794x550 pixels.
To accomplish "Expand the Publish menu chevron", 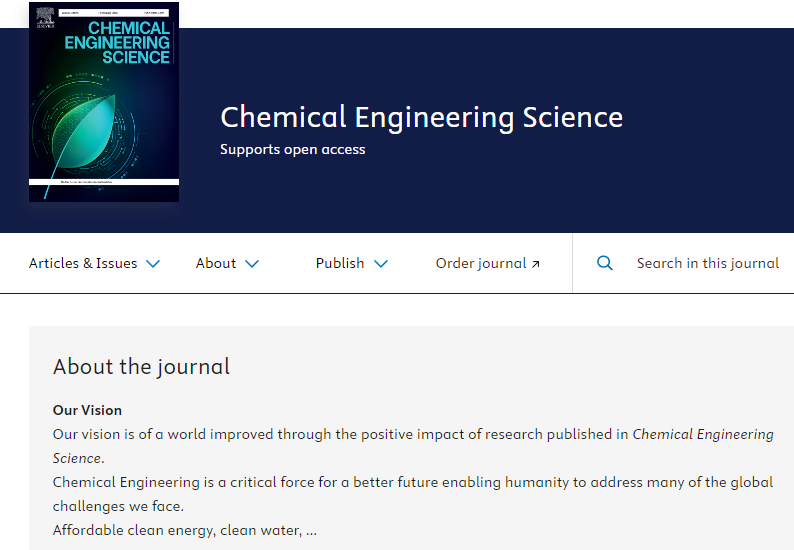I will (x=381, y=263).
